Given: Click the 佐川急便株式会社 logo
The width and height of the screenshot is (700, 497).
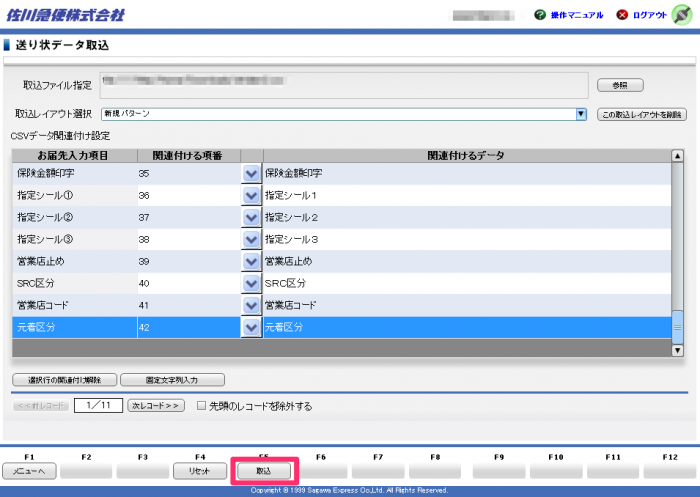Looking at the screenshot, I should click(66, 15).
